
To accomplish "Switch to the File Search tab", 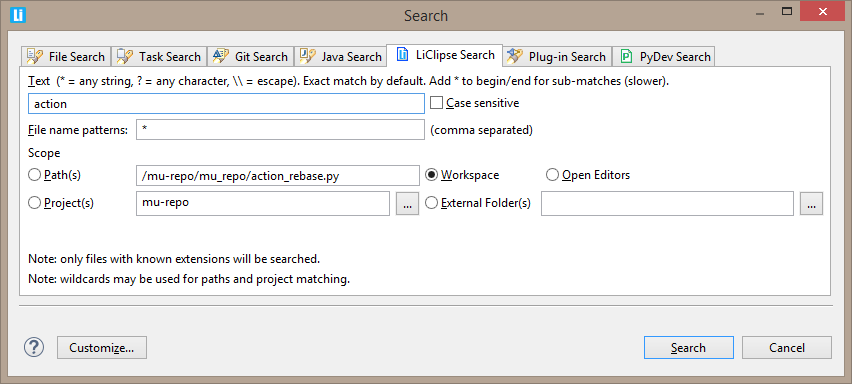I will point(66,56).
